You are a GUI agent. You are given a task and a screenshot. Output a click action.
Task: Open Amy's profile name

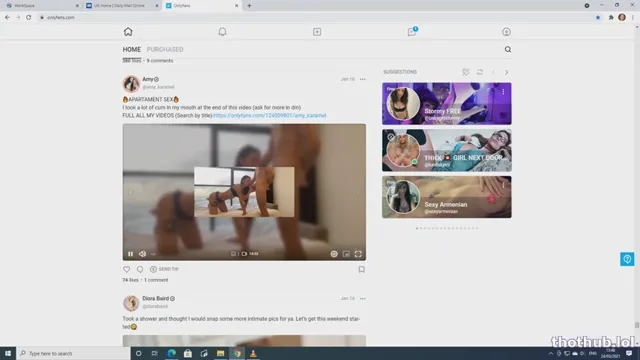click(x=148, y=79)
